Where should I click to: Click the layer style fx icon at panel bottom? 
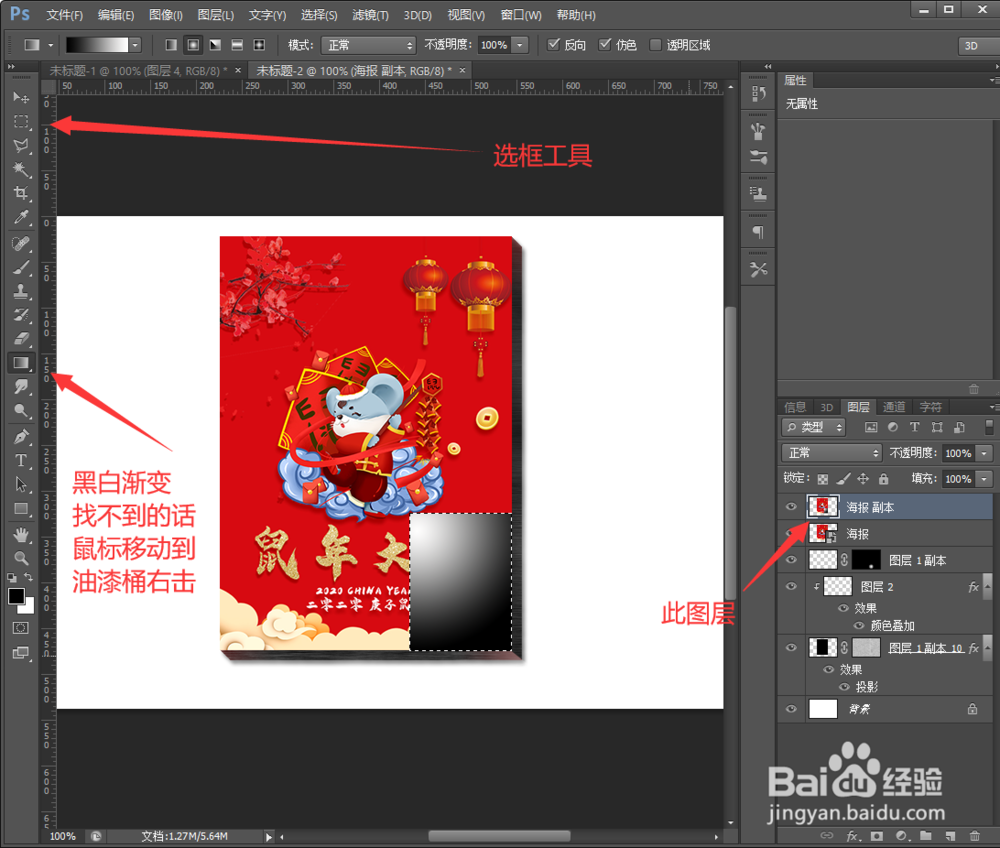[853, 836]
